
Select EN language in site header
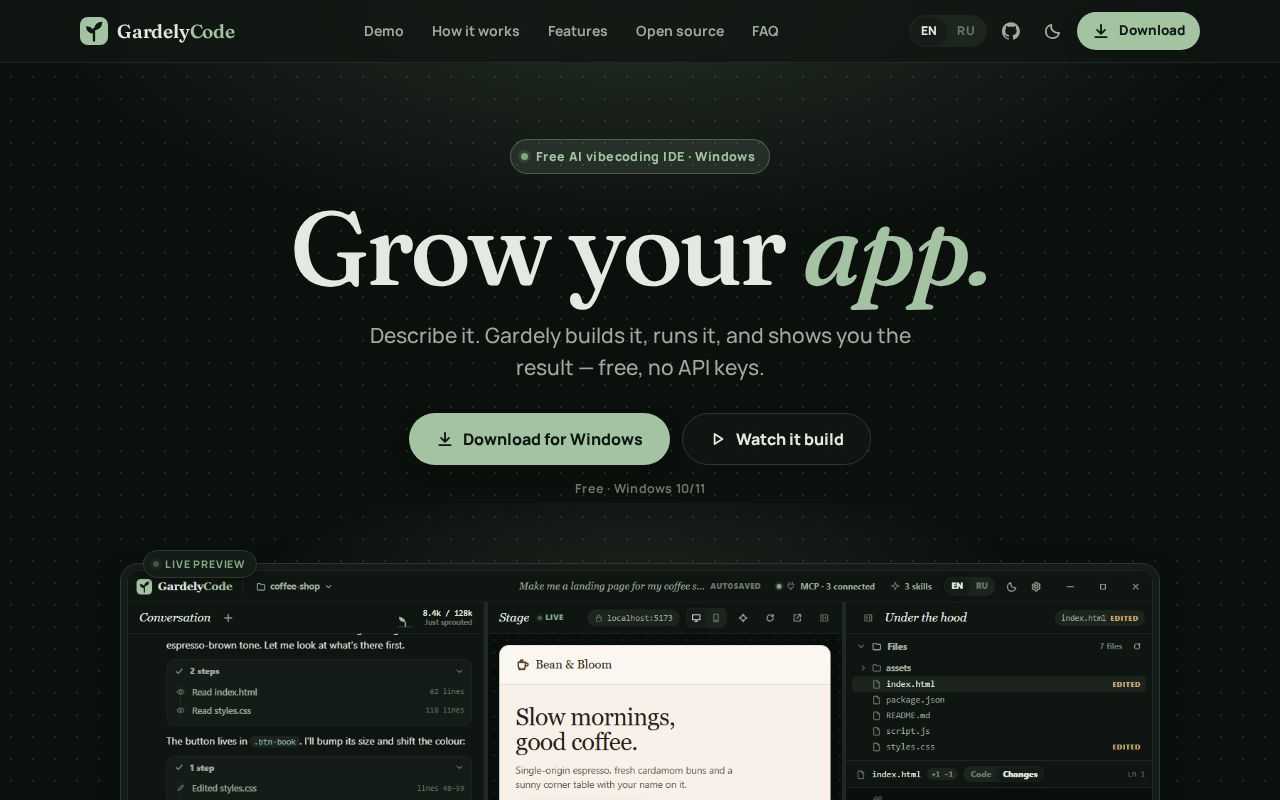pos(929,31)
